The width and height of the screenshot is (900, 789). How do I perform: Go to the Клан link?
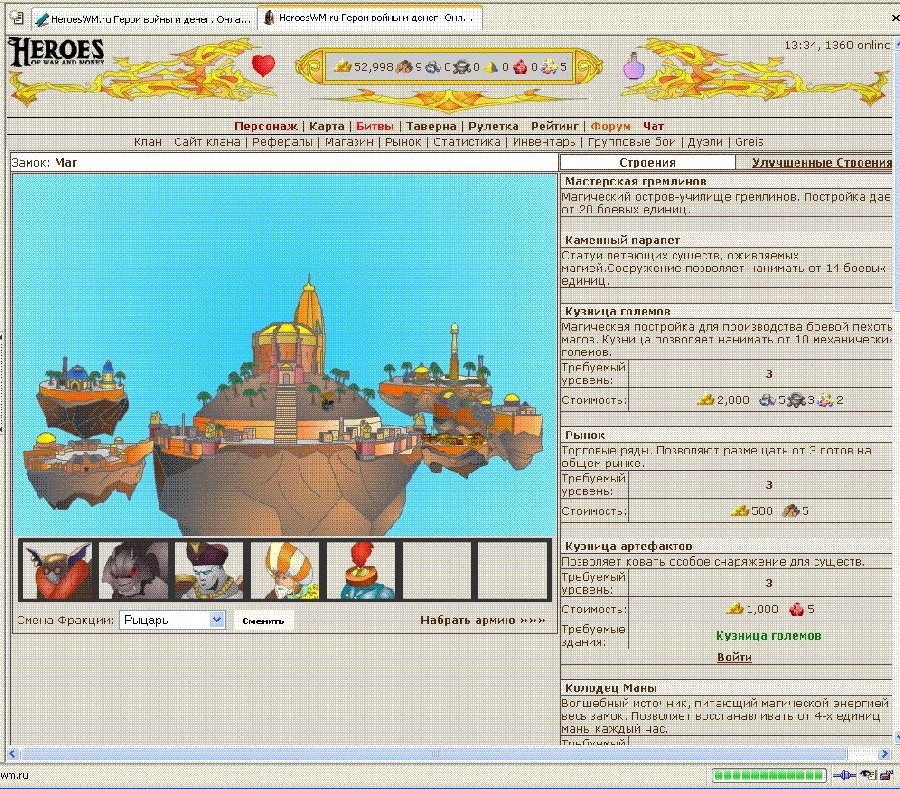click(148, 142)
